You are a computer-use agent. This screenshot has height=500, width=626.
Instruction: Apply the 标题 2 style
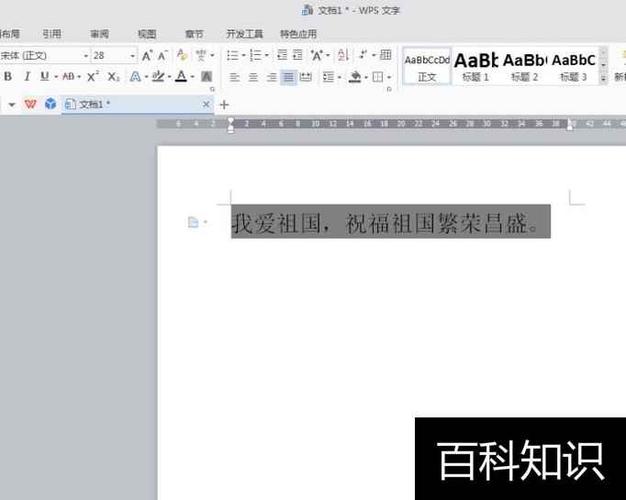tap(525, 67)
